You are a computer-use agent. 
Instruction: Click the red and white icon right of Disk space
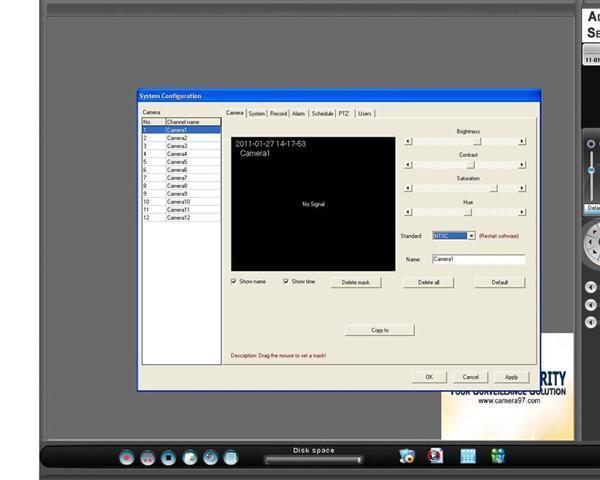435,456
